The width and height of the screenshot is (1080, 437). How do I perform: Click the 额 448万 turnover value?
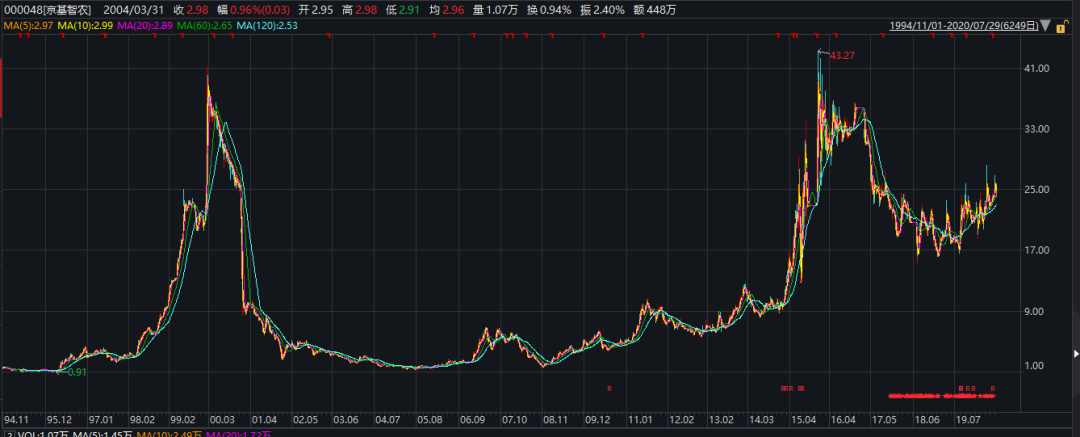coord(652,10)
